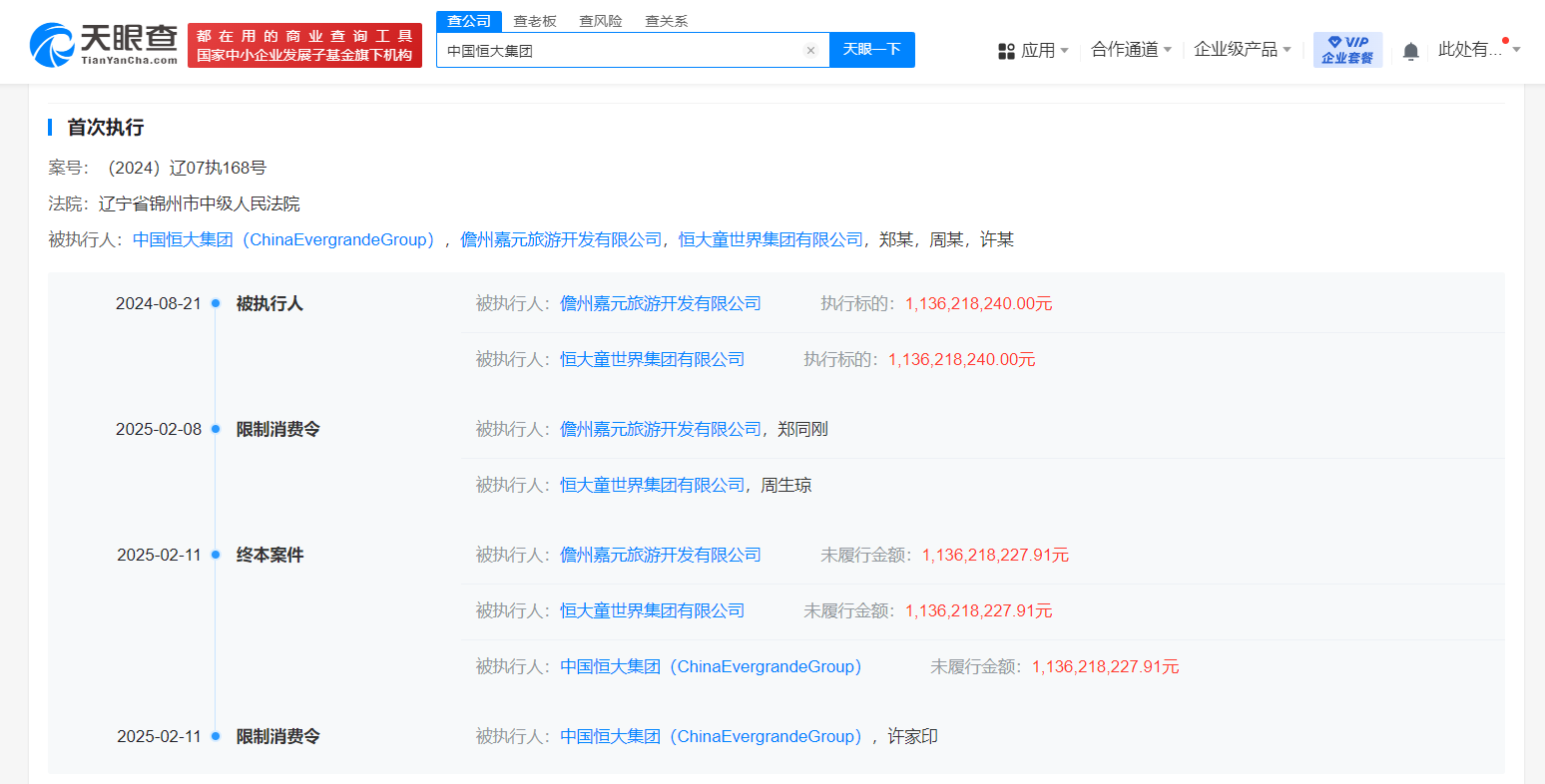1545x784 pixels.
Task: Open the notification bell
Action: (x=1410, y=51)
